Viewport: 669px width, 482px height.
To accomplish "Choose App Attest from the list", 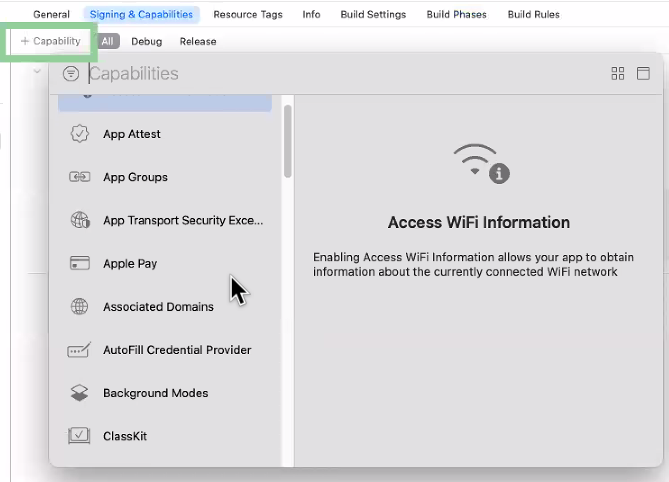I will tap(165, 134).
